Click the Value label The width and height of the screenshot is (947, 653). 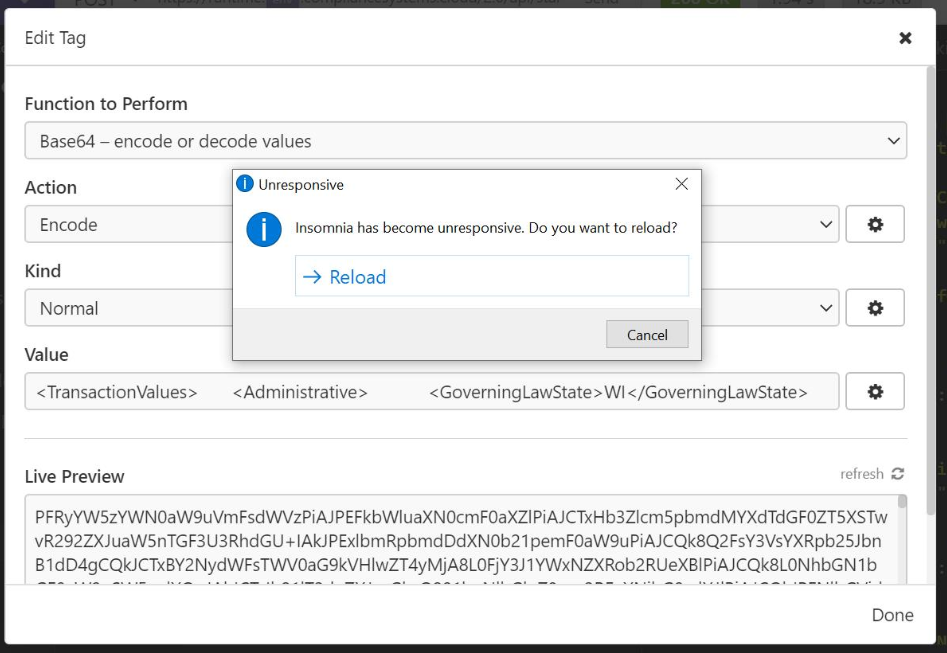click(x=47, y=354)
